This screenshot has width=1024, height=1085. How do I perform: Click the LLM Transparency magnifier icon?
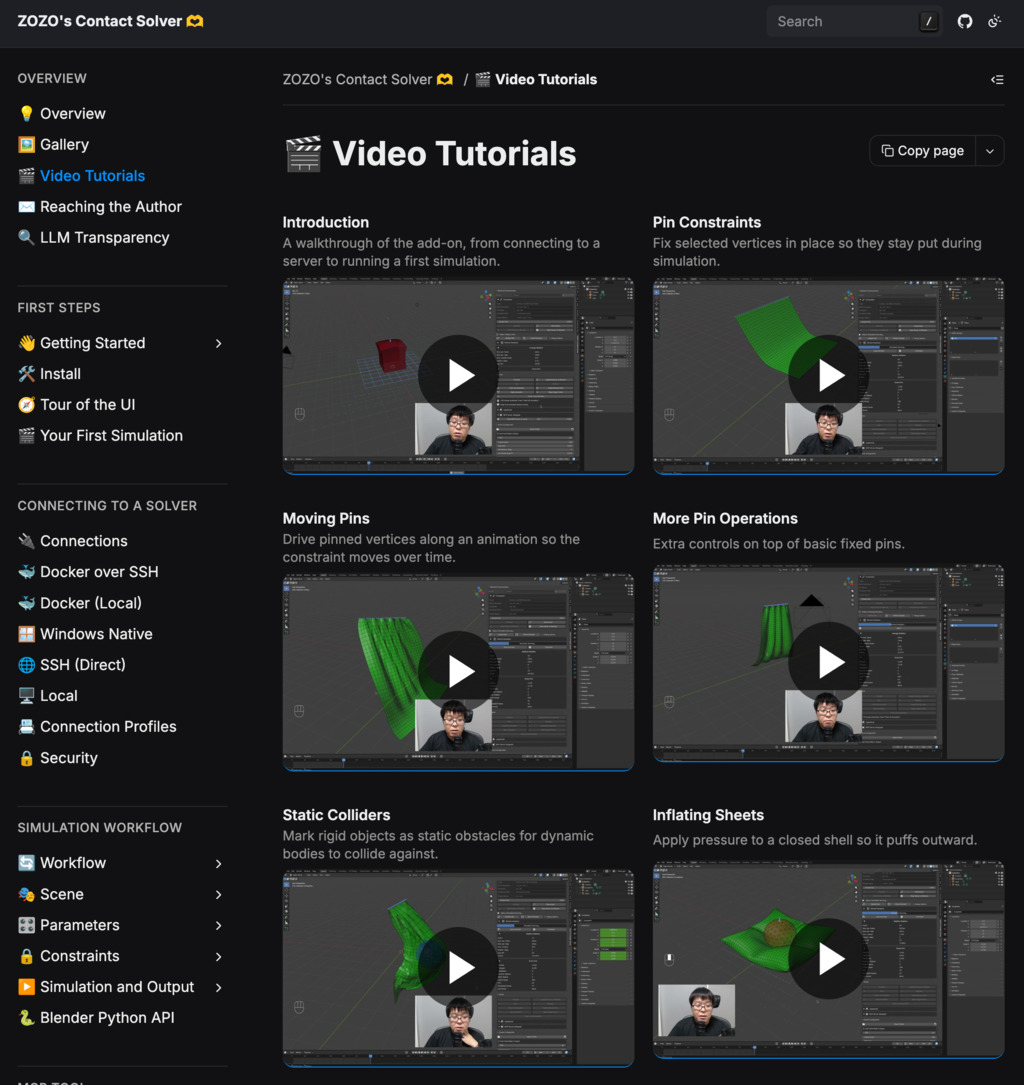point(26,237)
